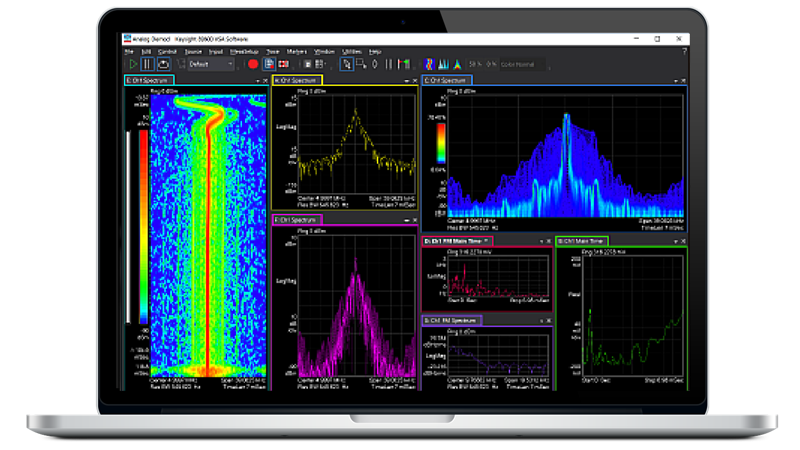Click the question mark help icon at menu bar end
This screenshot has height=450, width=800.
pos(684,52)
